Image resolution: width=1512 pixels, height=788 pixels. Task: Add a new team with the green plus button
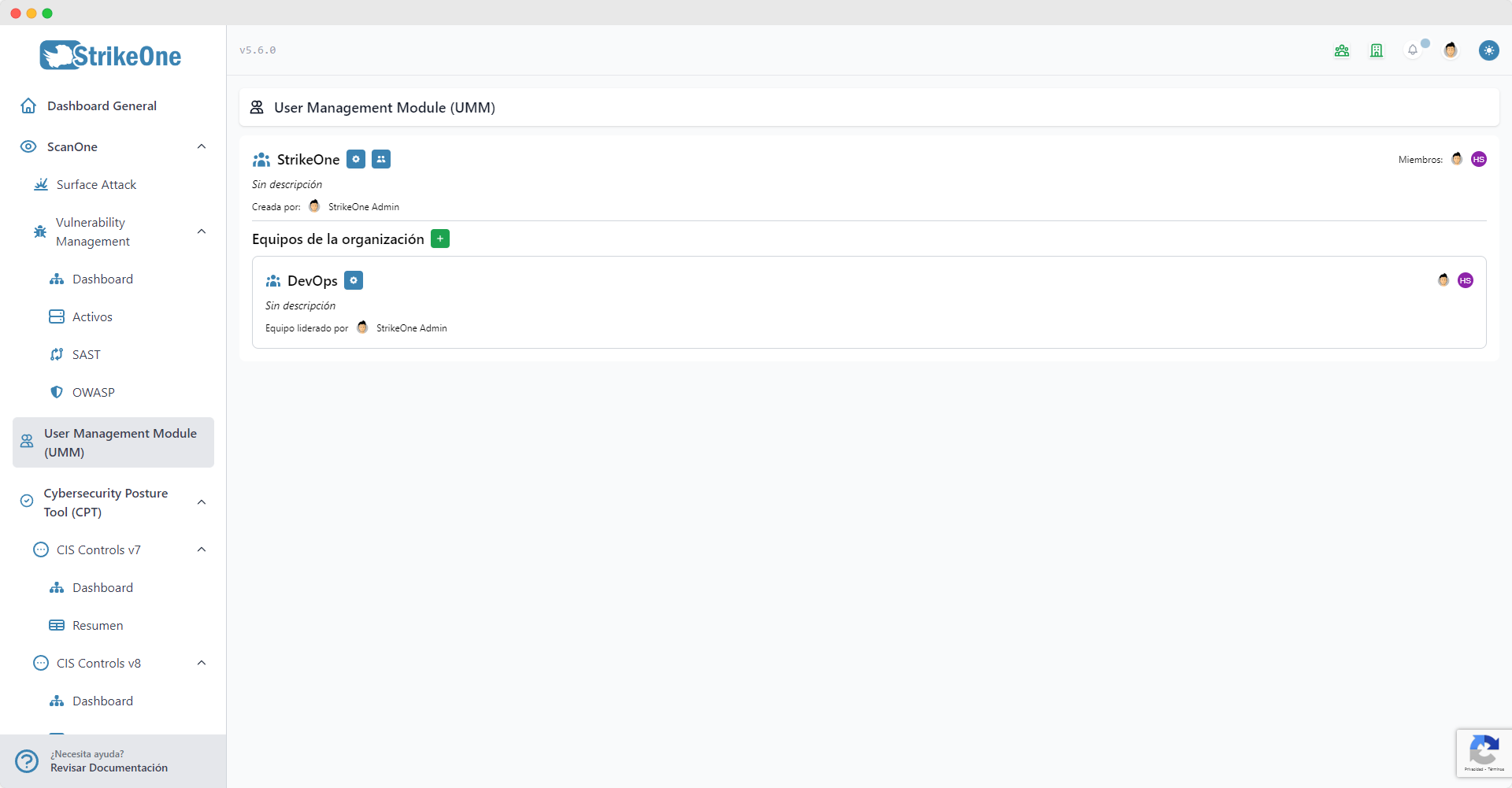(x=440, y=239)
